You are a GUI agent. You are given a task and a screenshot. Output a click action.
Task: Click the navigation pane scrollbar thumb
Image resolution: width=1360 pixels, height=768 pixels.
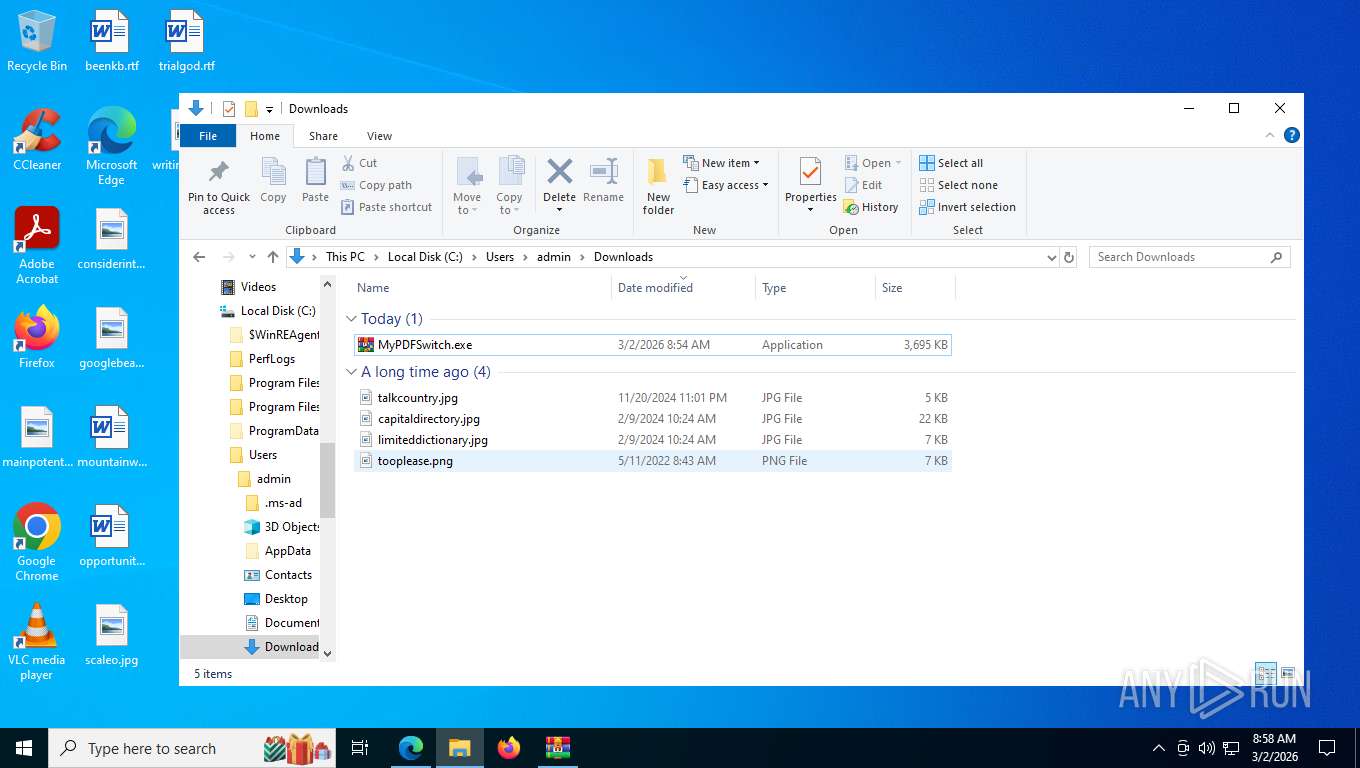(x=327, y=480)
